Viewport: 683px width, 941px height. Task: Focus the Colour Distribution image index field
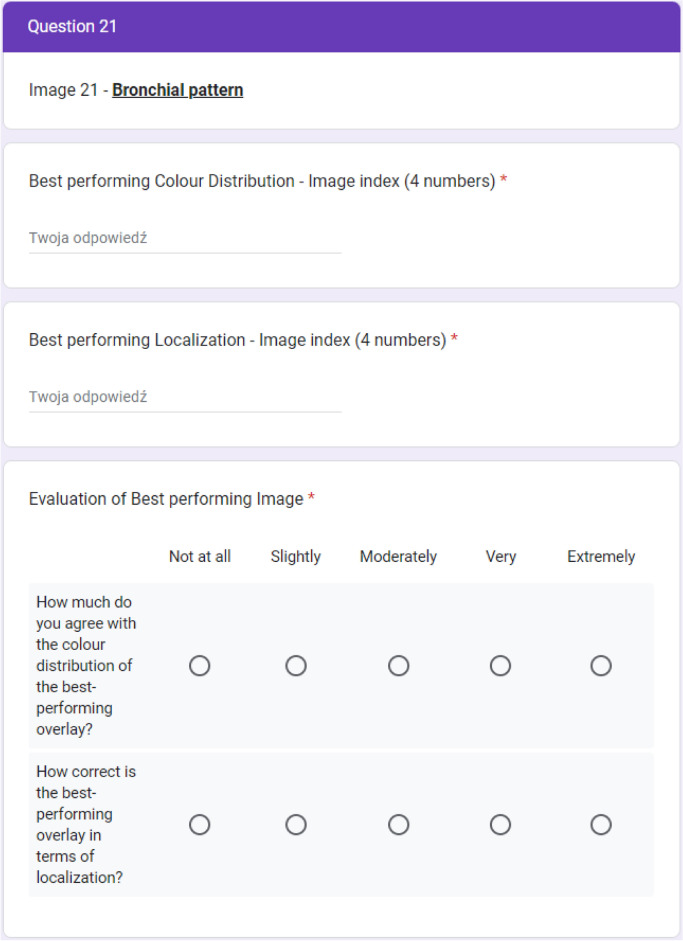point(185,238)
